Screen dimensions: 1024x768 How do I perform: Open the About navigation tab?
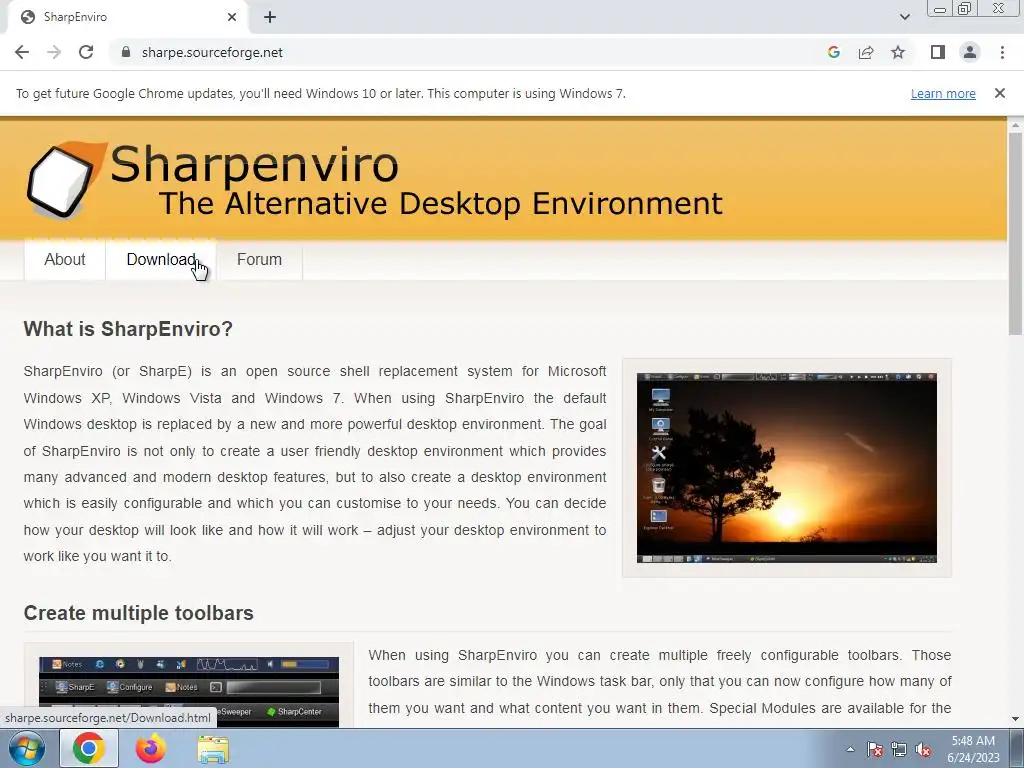pos(65,259)
